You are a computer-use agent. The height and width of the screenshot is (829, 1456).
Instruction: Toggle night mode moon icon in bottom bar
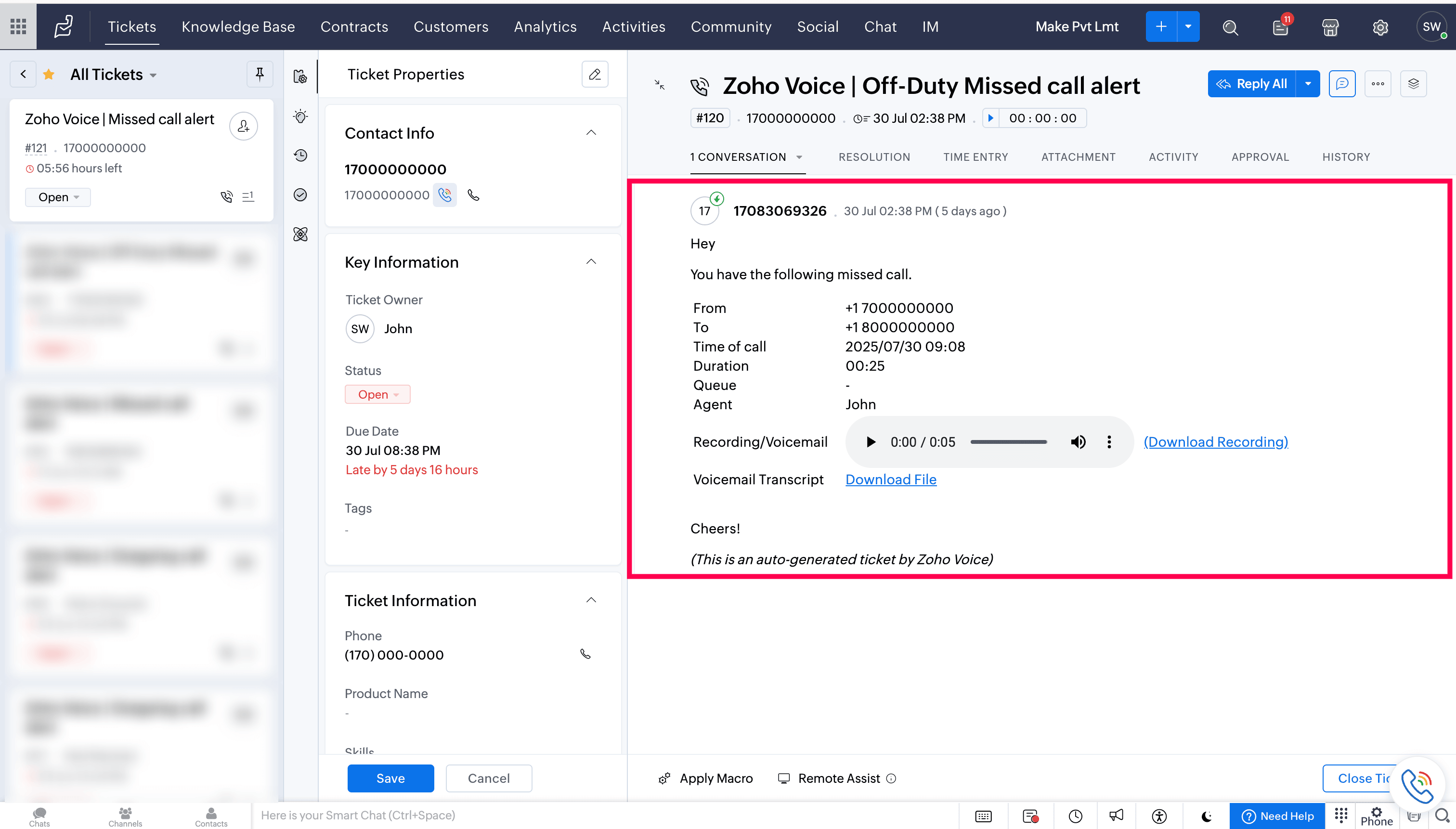tap(1206, 816)
